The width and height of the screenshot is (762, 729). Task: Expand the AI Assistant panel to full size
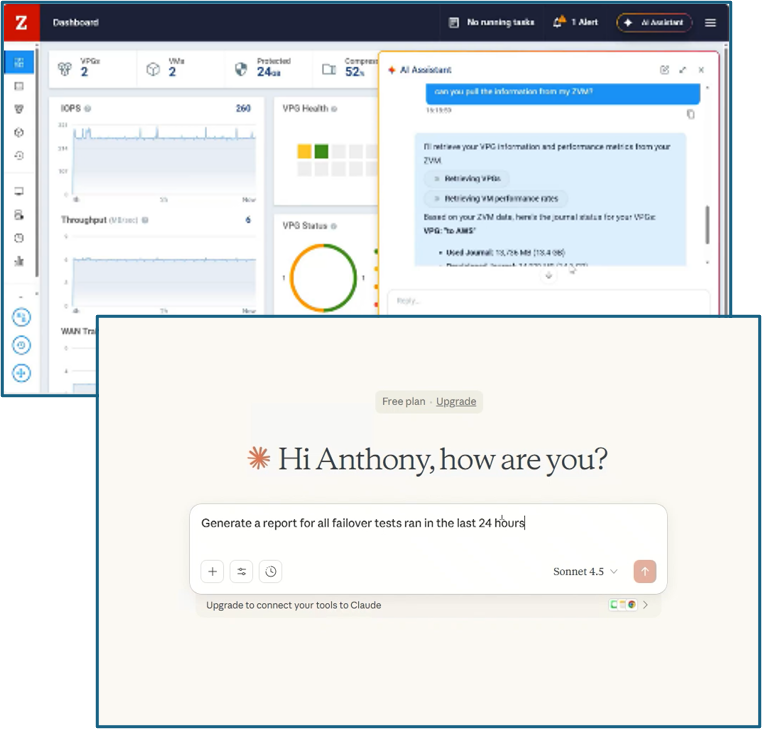[683, 70]
